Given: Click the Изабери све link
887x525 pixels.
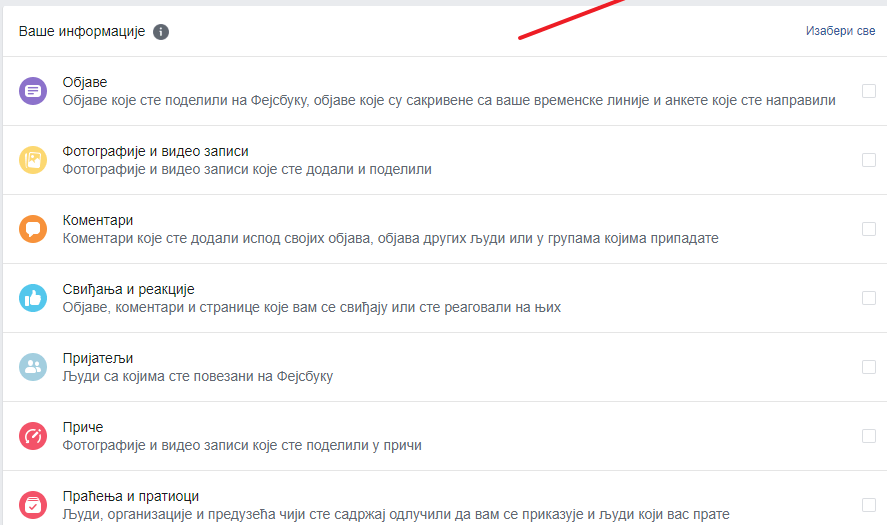Looking at the screenshot, I should pyautogui.click(x=840, y=31).
